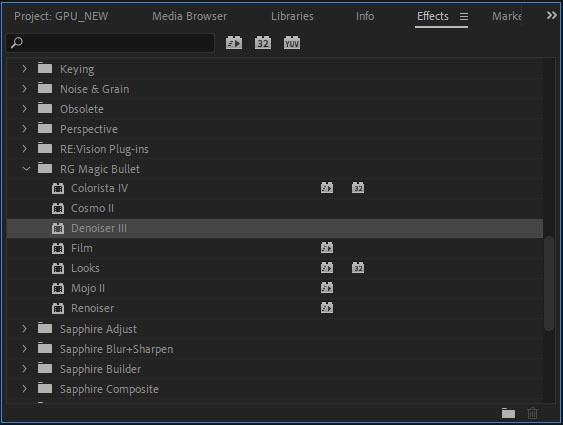This screenshot has height=425, width=563.
Task: Expand the Keying folder
Action: pos(24,69)
